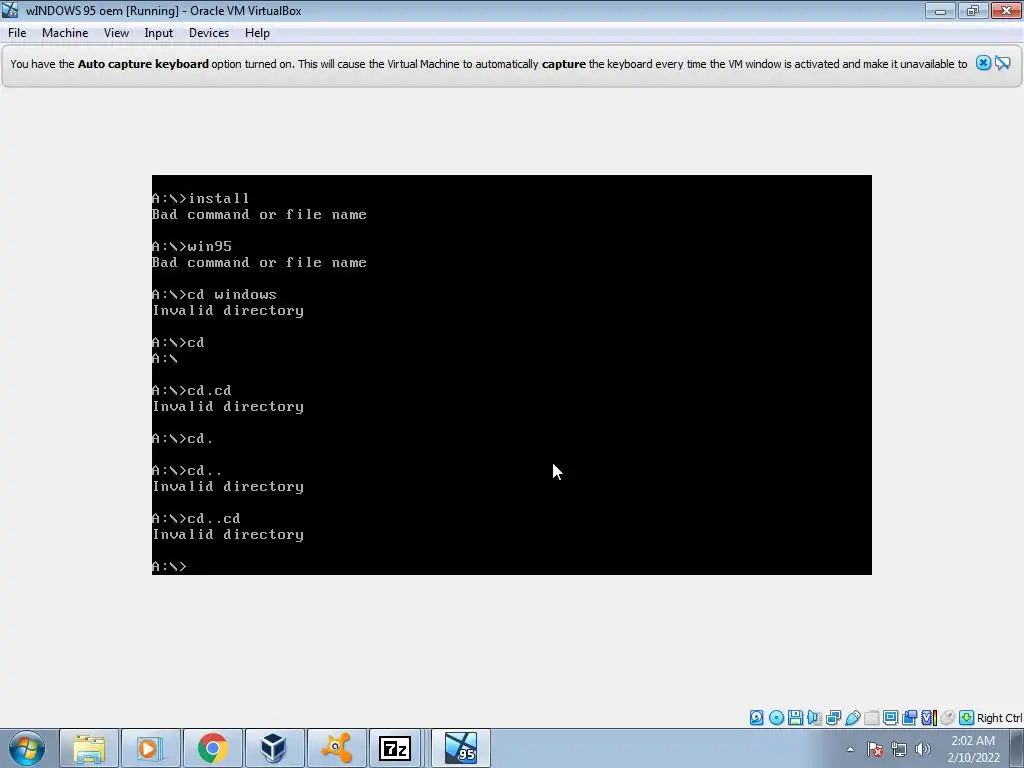Click the mouse integration status icon

coord(948,718)
